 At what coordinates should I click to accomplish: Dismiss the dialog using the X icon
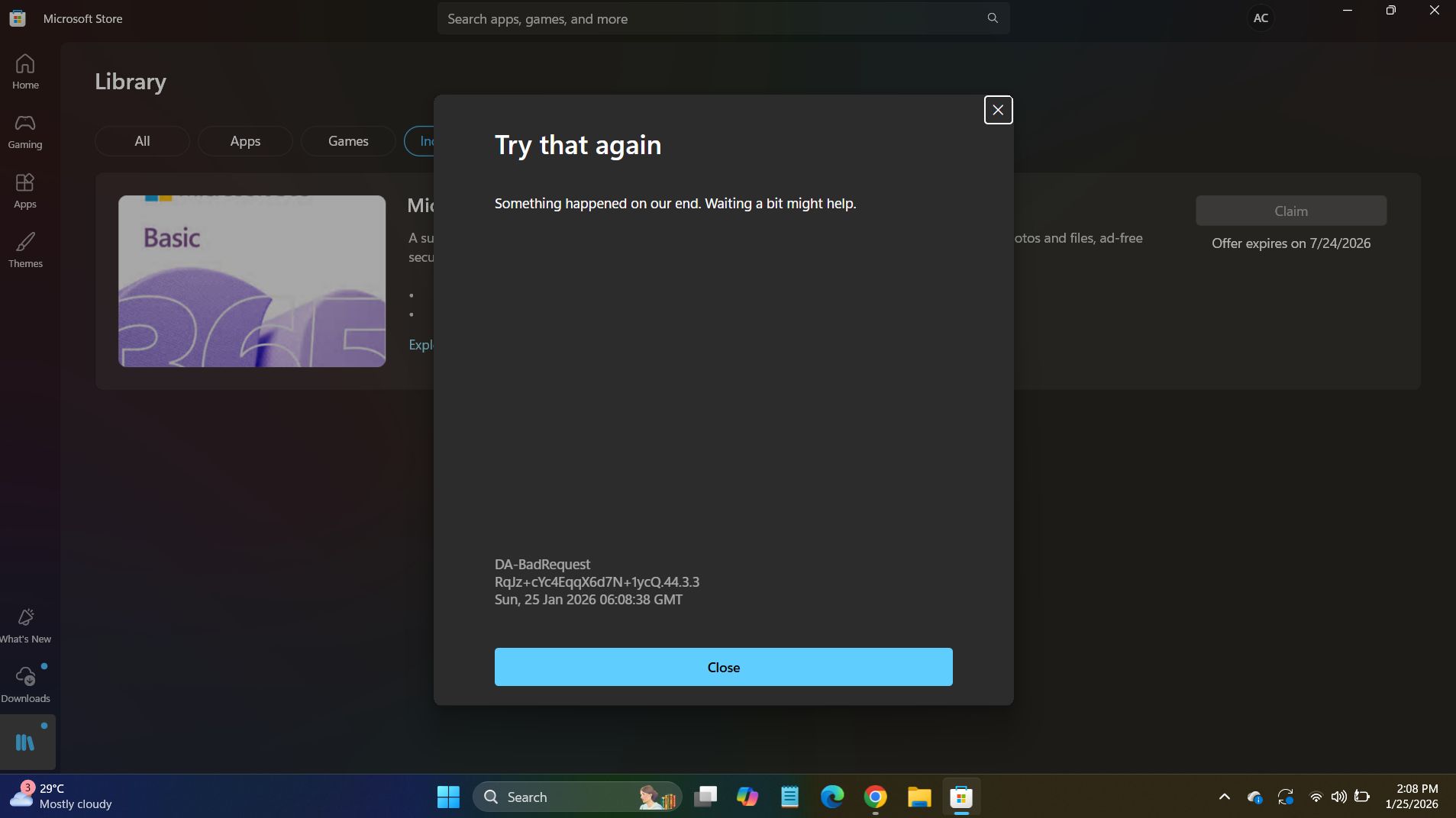pos(998,109)
